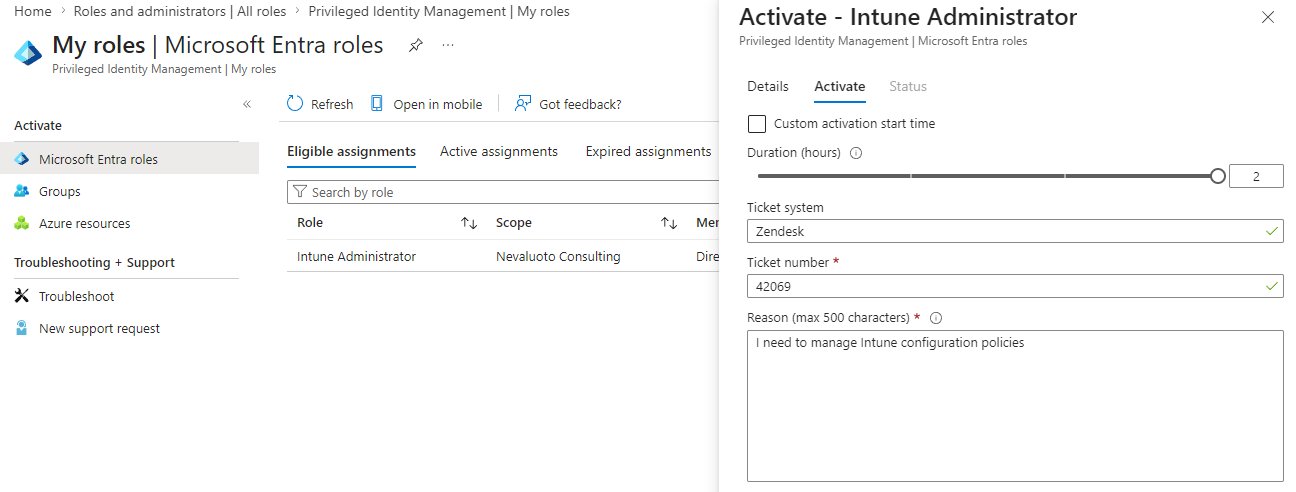Click the Got feedback? button label
The width and height of the screenshot is (1296, 492).
click(580, 104)
